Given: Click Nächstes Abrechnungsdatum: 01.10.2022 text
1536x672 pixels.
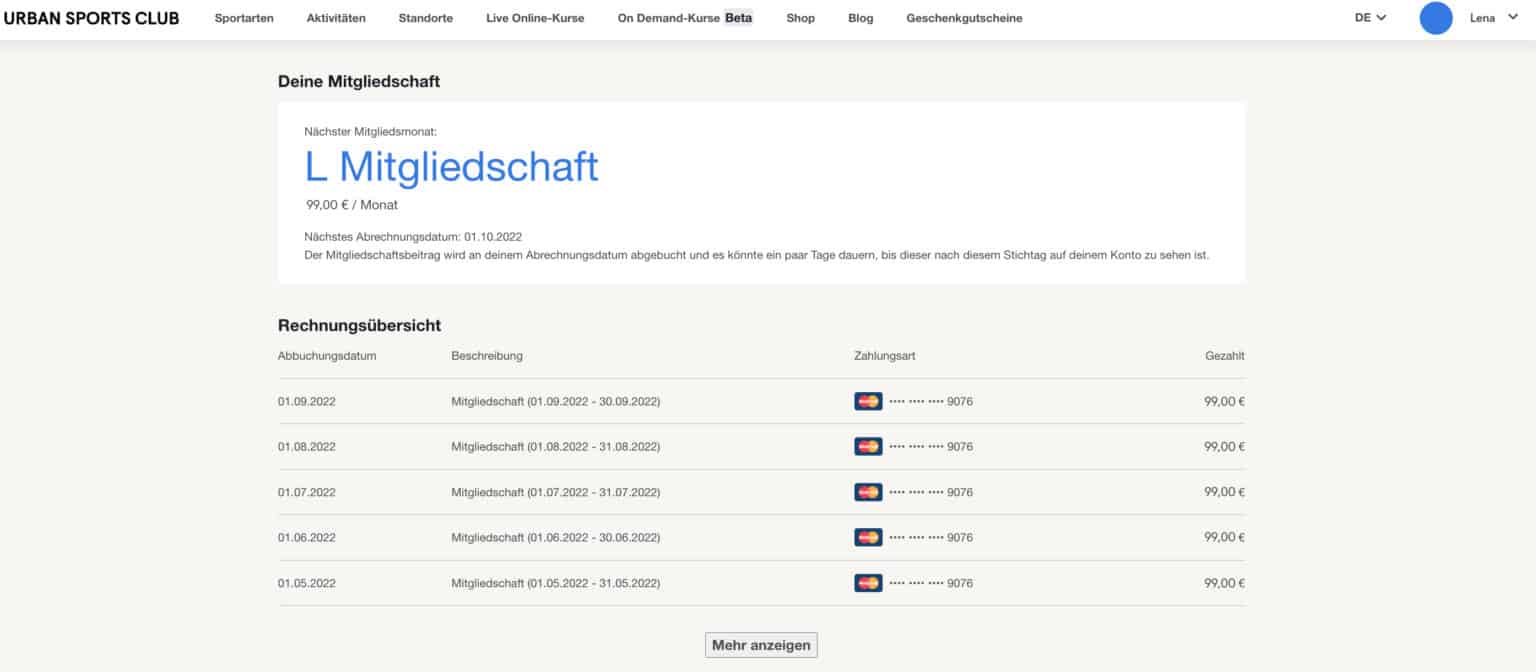Looking at the screenshot, I should [x=413, y=237].
